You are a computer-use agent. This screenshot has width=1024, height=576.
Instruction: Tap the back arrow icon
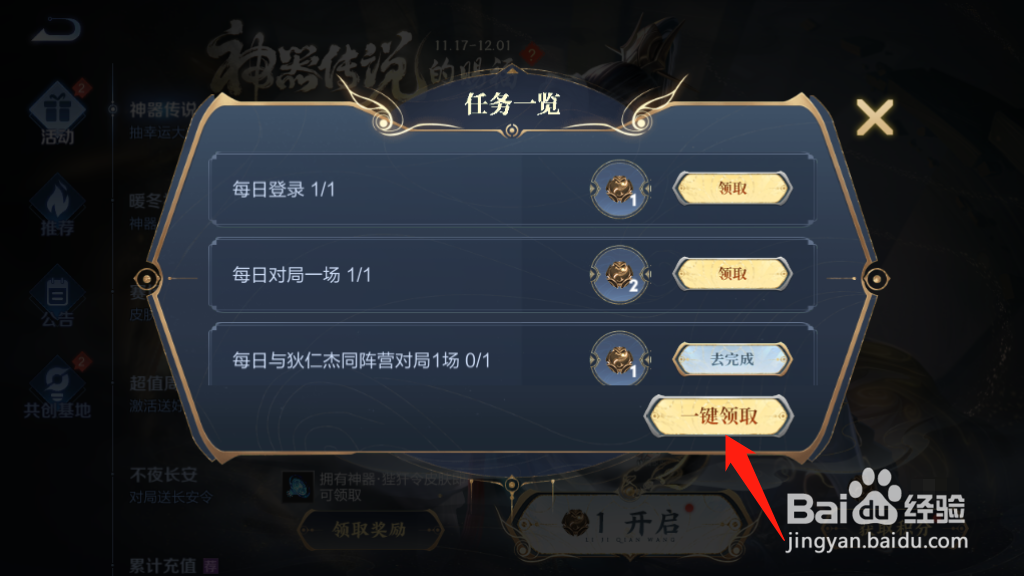pyautogui.click(x=56, y=29)
